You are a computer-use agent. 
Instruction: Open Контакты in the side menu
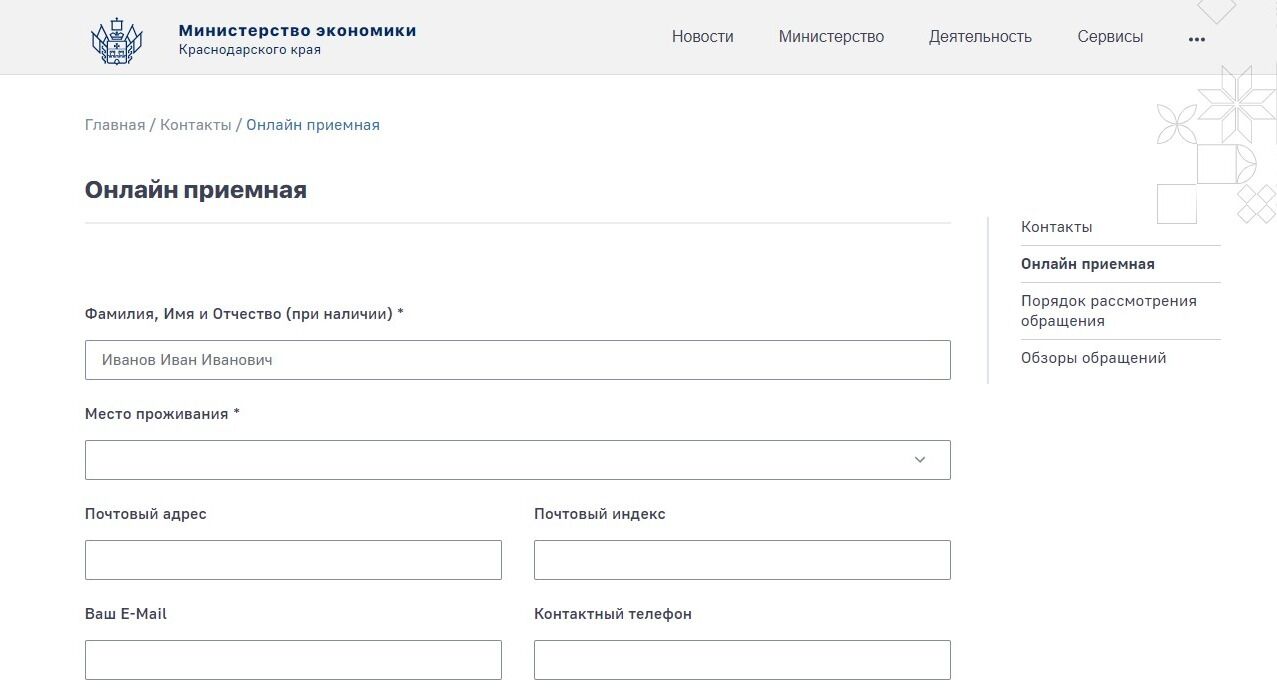[1056, 227]
